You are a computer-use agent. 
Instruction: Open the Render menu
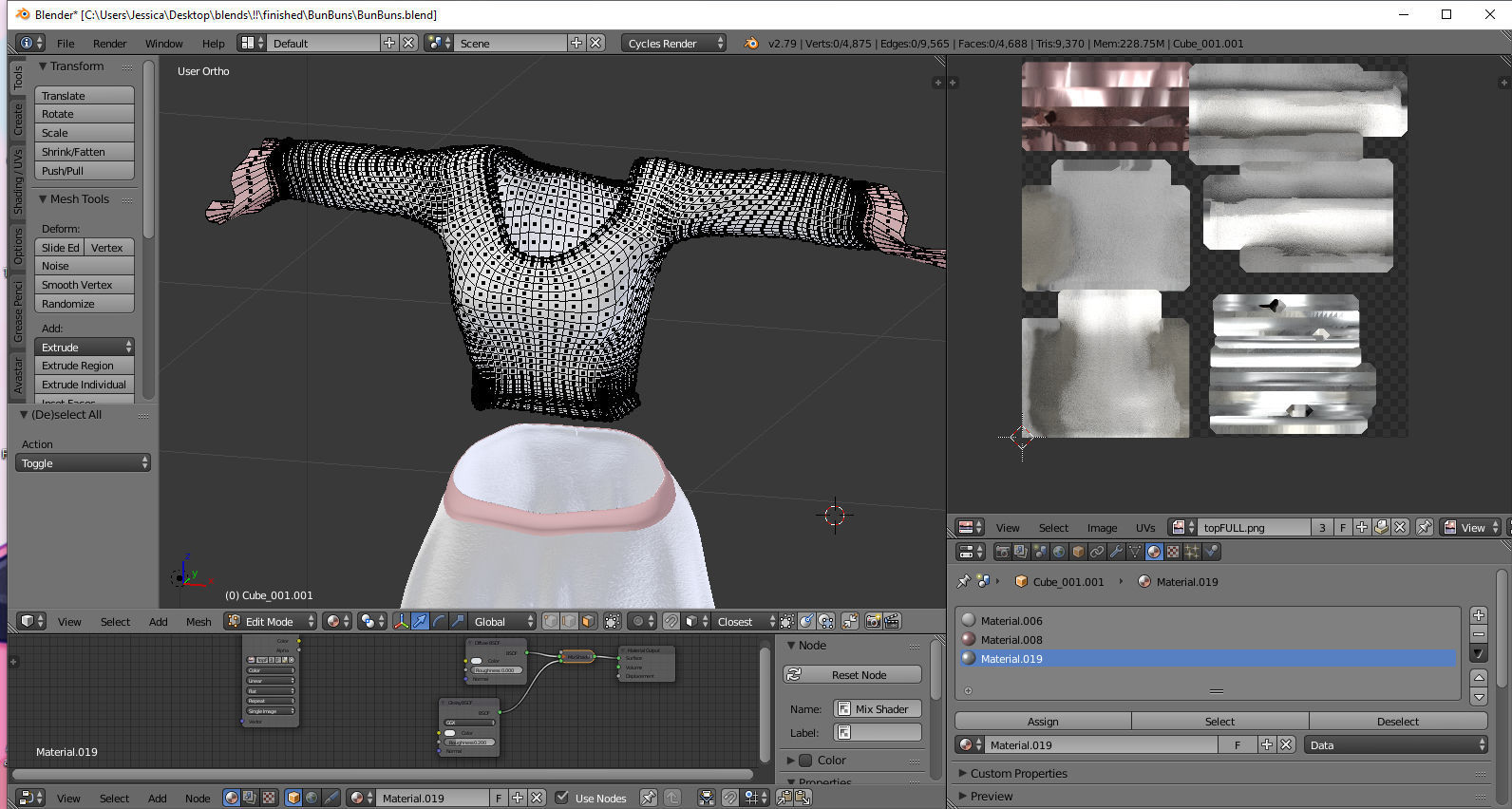click(x=109, y=44)
